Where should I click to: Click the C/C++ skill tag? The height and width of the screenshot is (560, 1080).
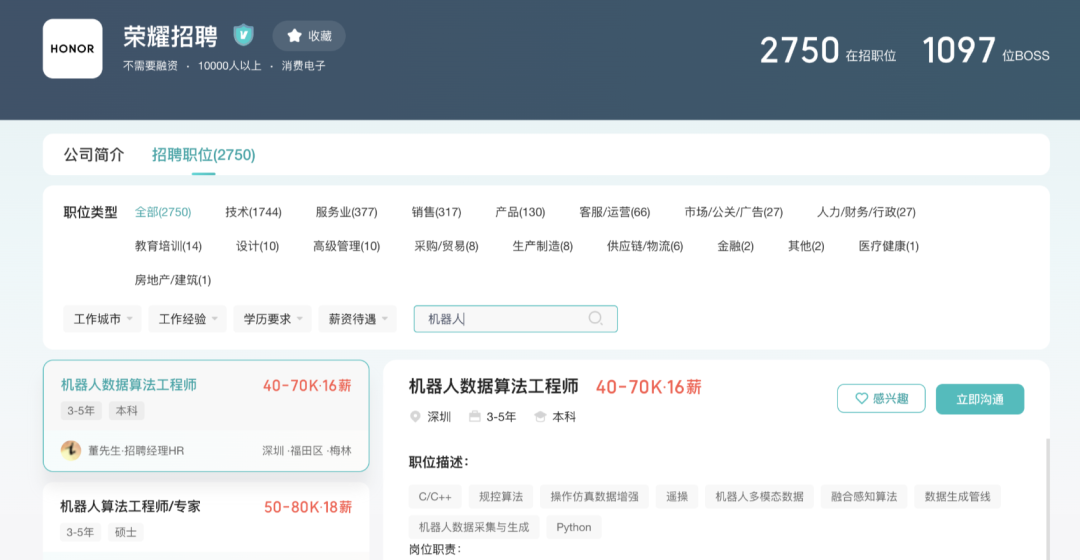435,497
